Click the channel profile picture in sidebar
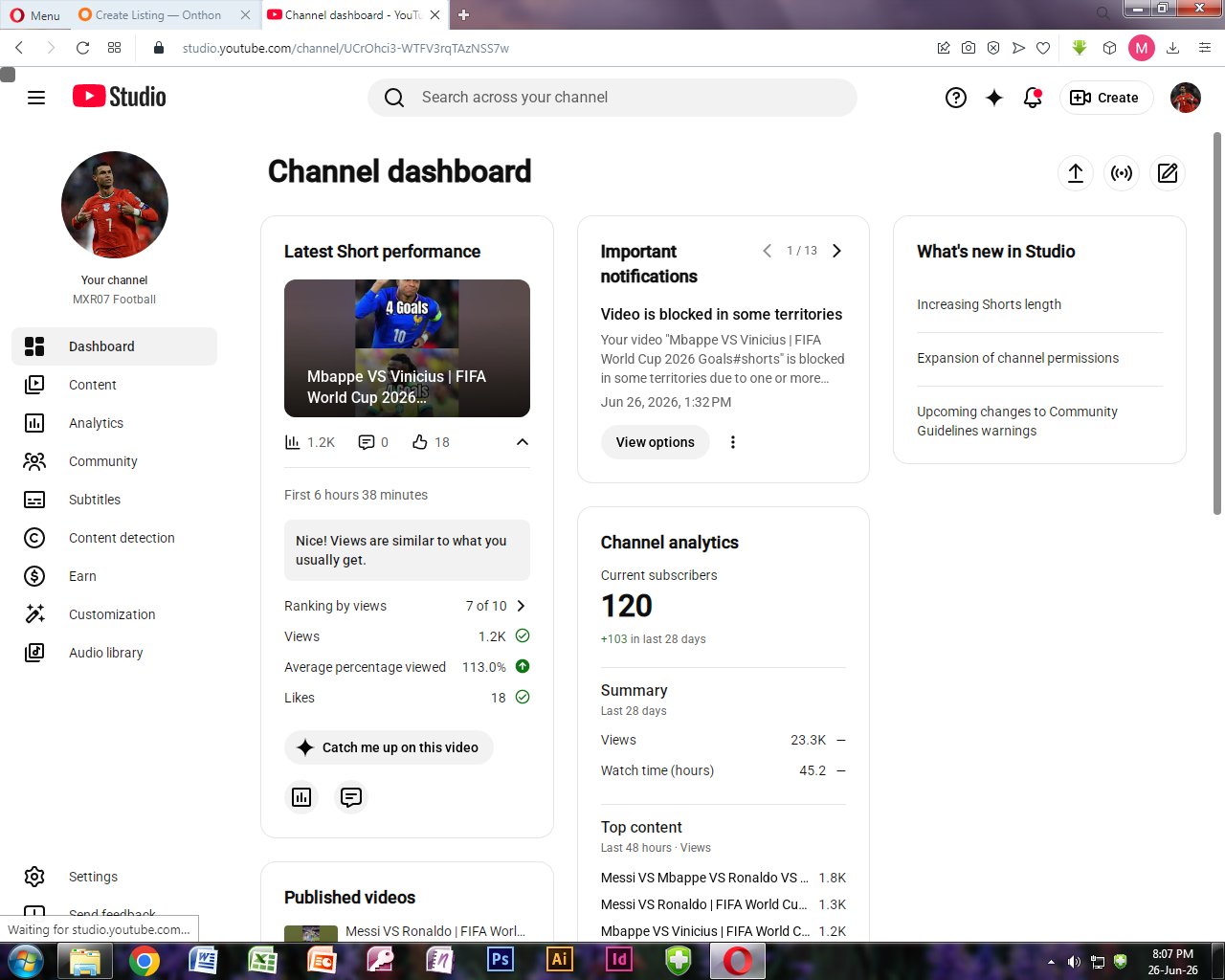 tap(115, 205)
